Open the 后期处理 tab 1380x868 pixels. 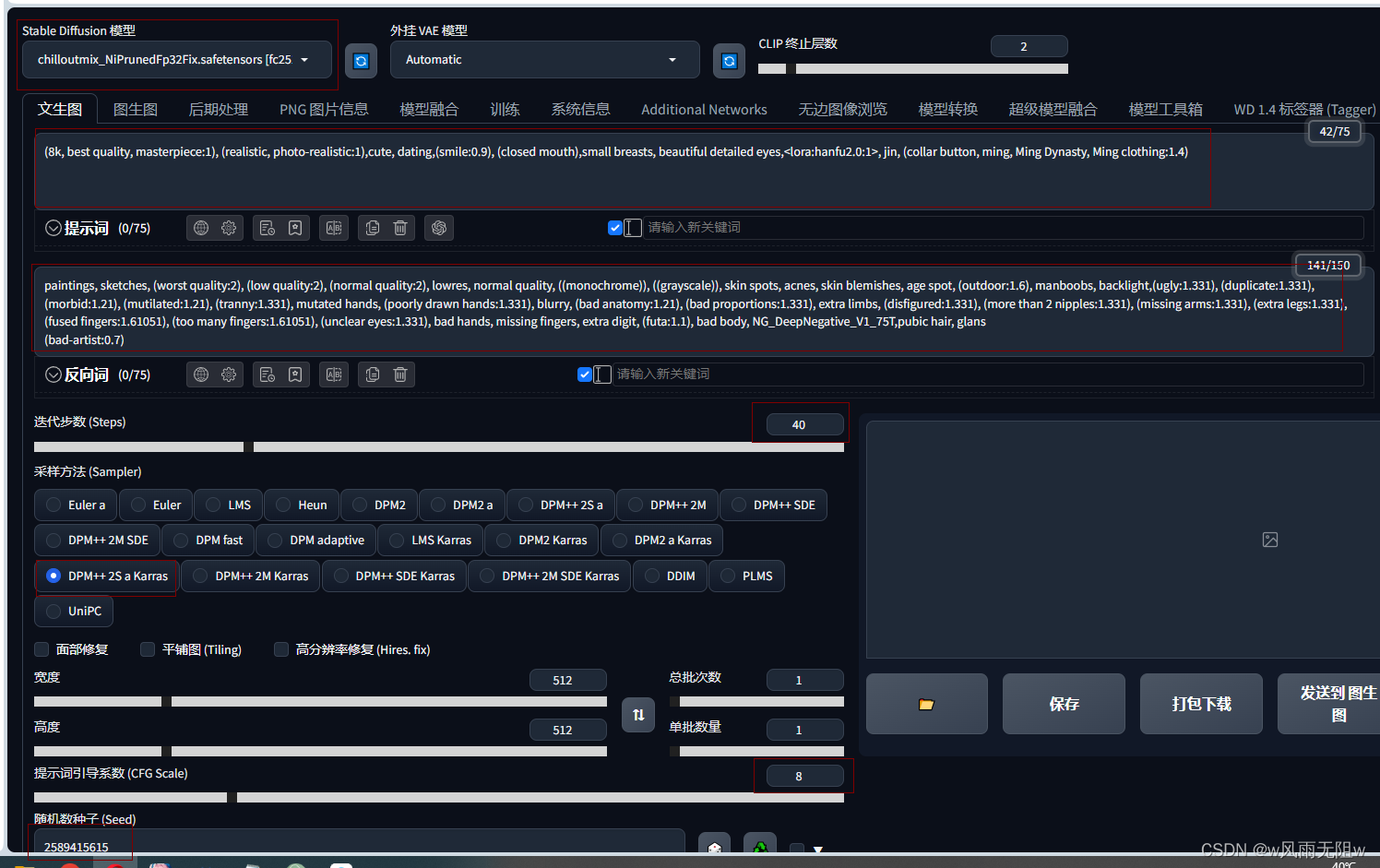pyautogui.click(x=219, y=109)
